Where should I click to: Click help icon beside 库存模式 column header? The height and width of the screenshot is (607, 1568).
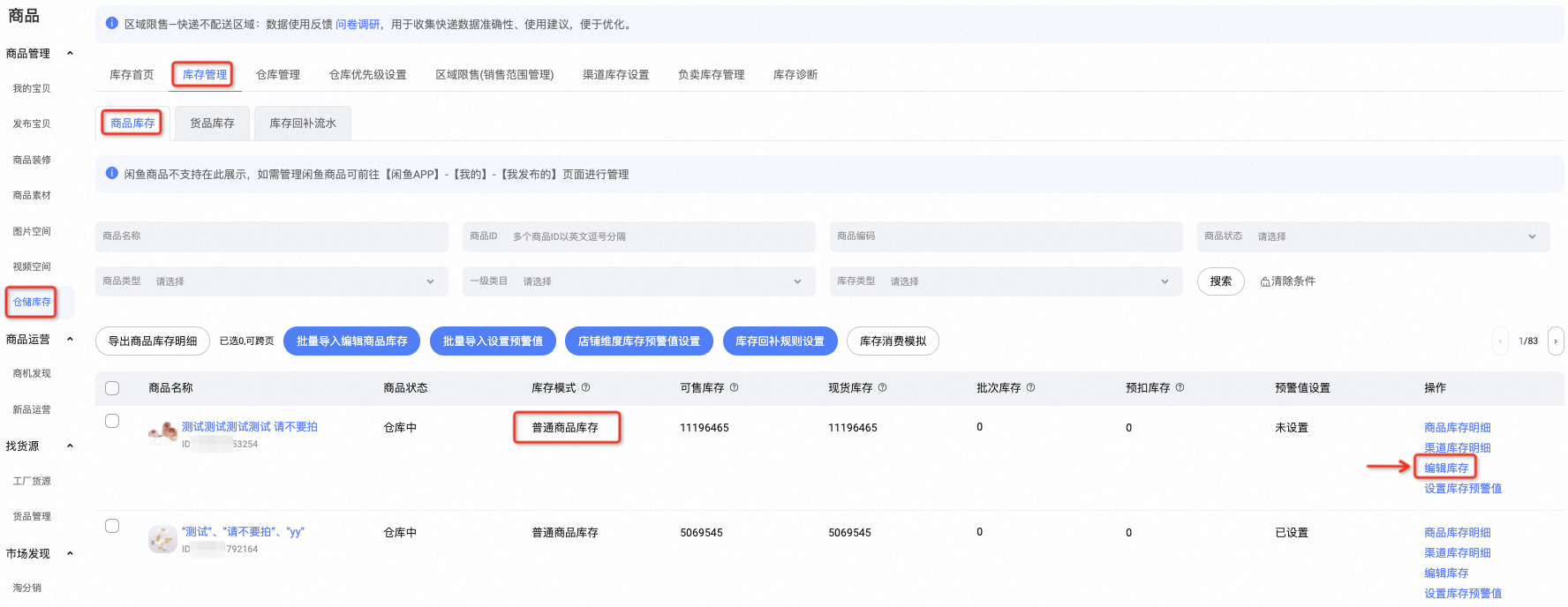[x=585, y=387]
